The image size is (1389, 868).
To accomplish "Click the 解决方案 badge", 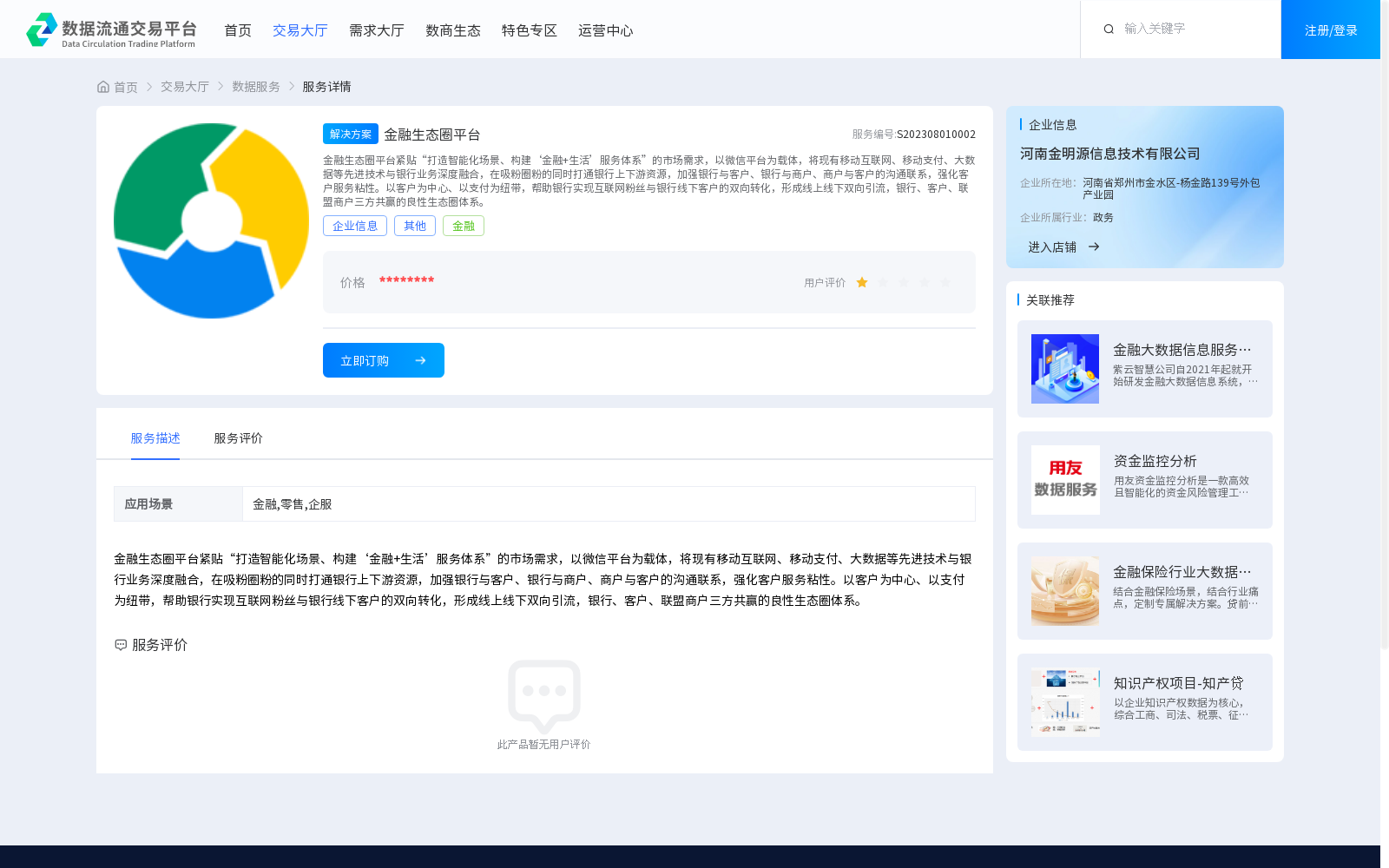I will pyautogui.click(x=351, y=134).
